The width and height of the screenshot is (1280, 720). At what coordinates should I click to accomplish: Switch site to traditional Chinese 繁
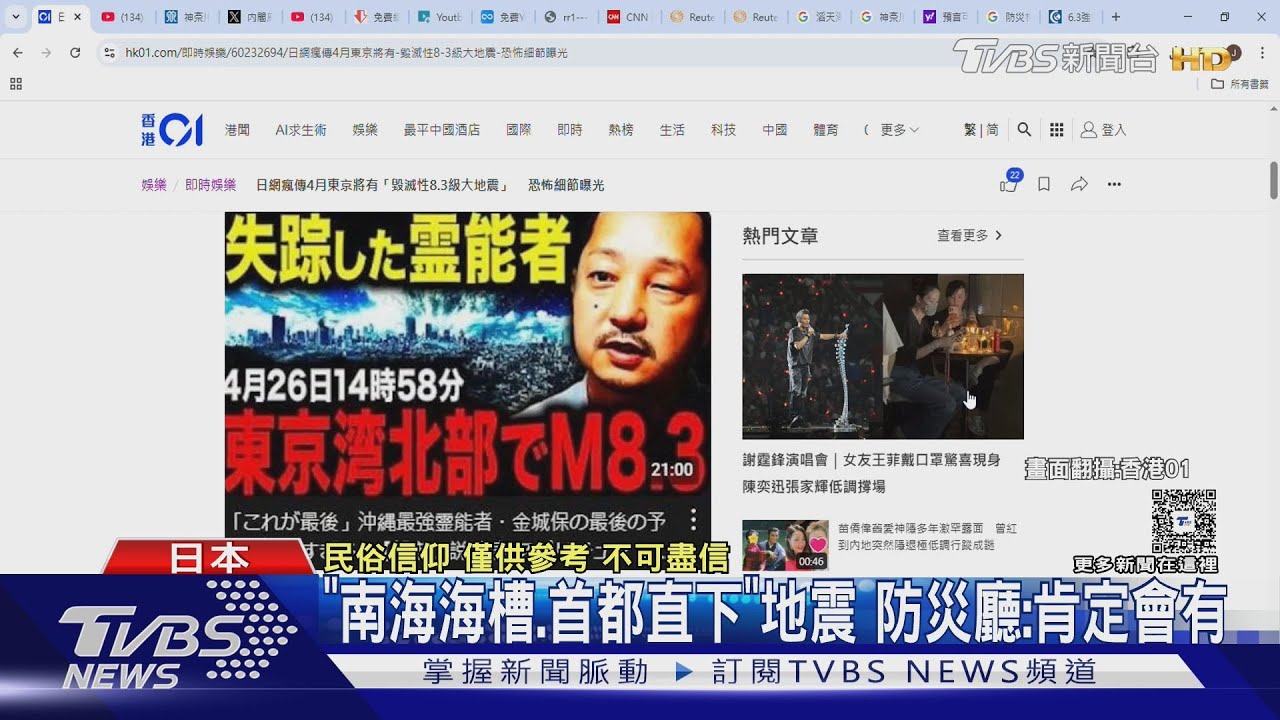coord(969,130)
